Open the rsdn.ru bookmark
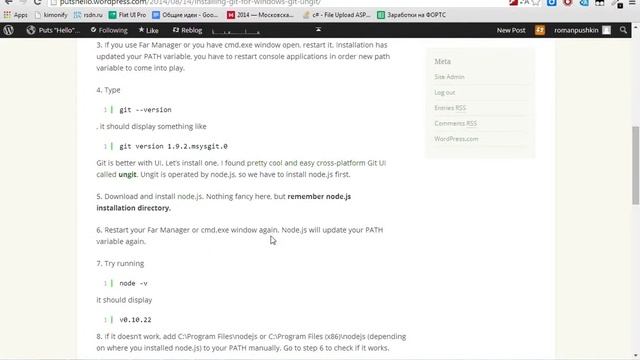Screen dimensions: 640x360 pos(88,15)
